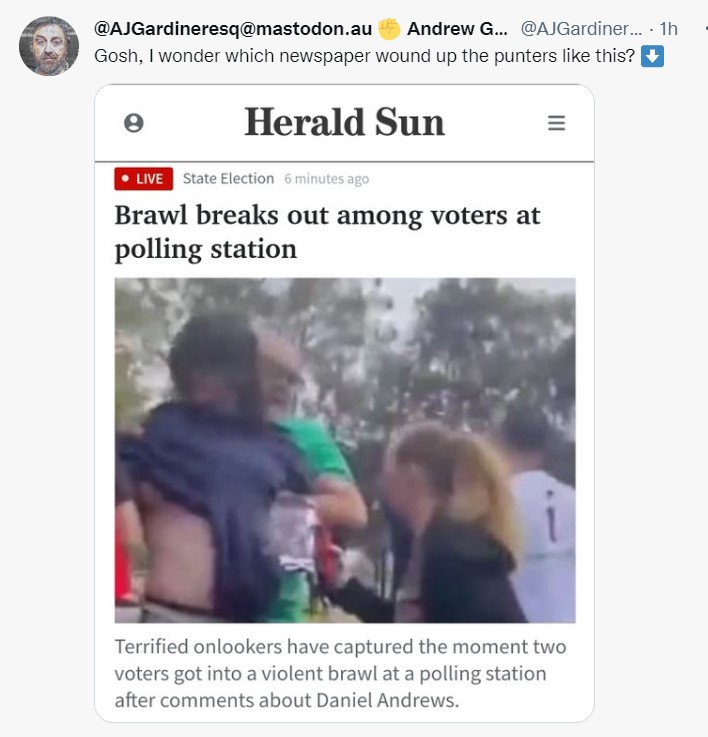Open the Herald Sun account profile icon
This screenshot has width=708, height=737.
click(x=134, y=123)
